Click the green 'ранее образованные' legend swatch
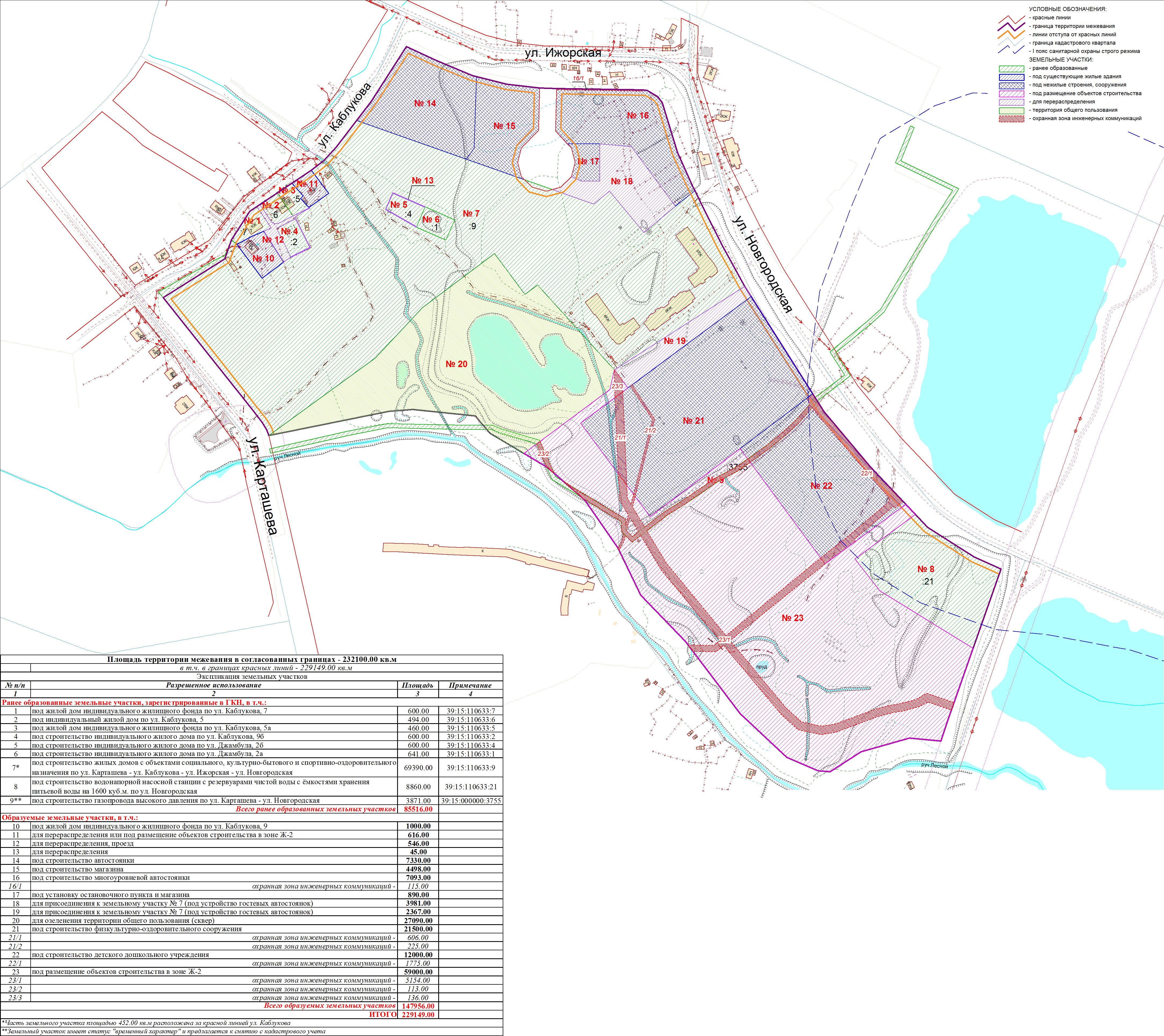This screenshot has height=1036, width=1164. point(1011,68)
